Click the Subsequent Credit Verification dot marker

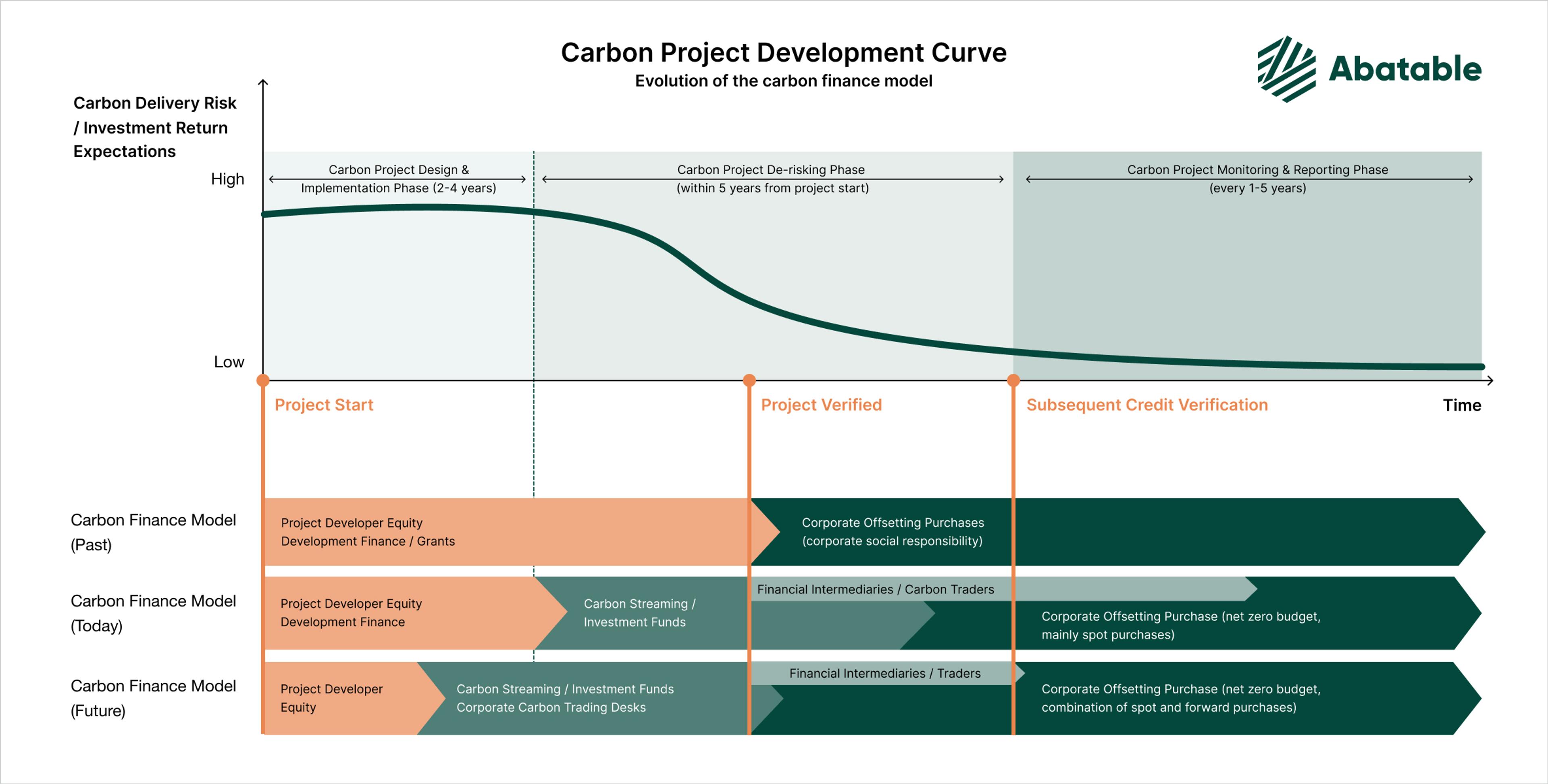click(1013, 380)
